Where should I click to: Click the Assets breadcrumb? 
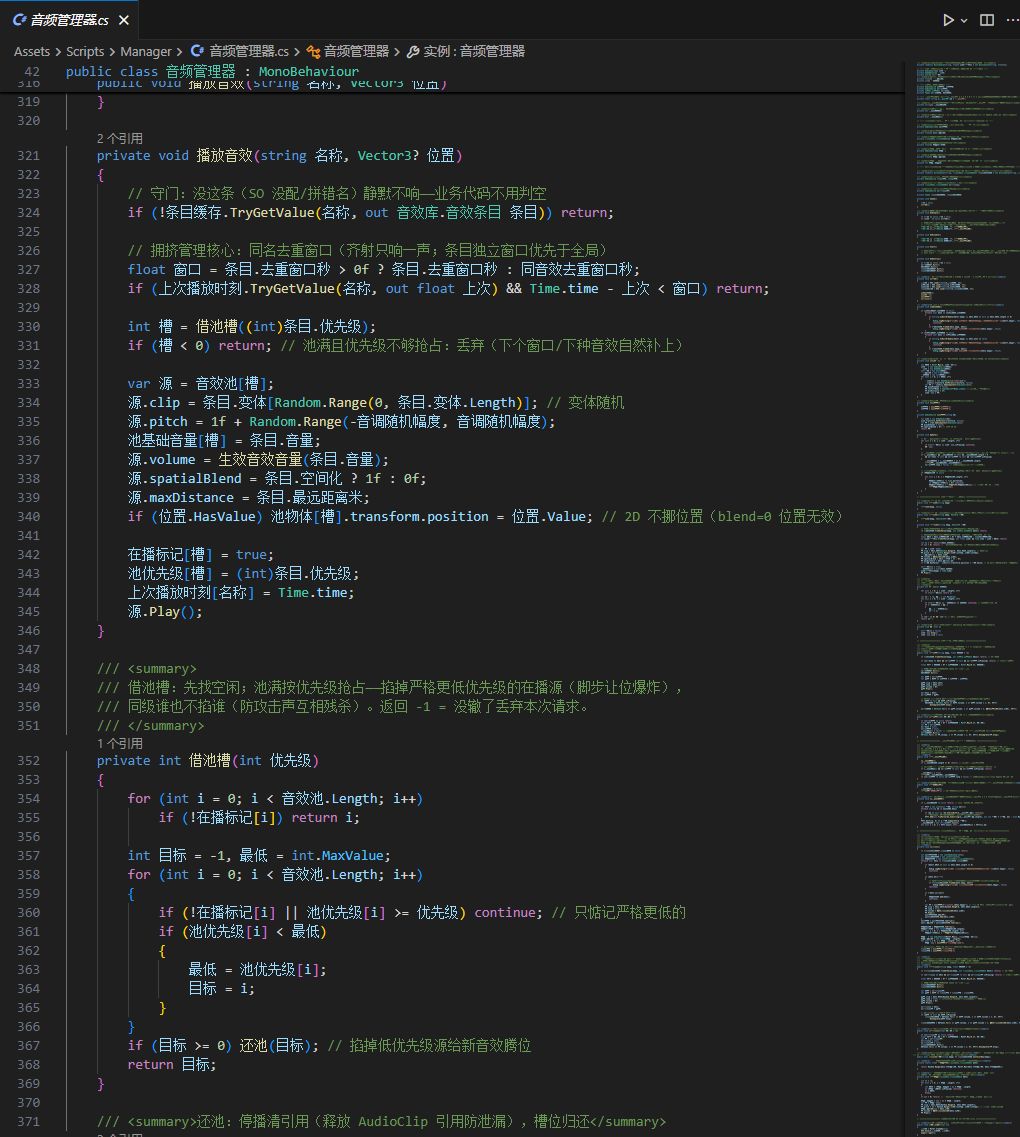(x=32, y=51)
